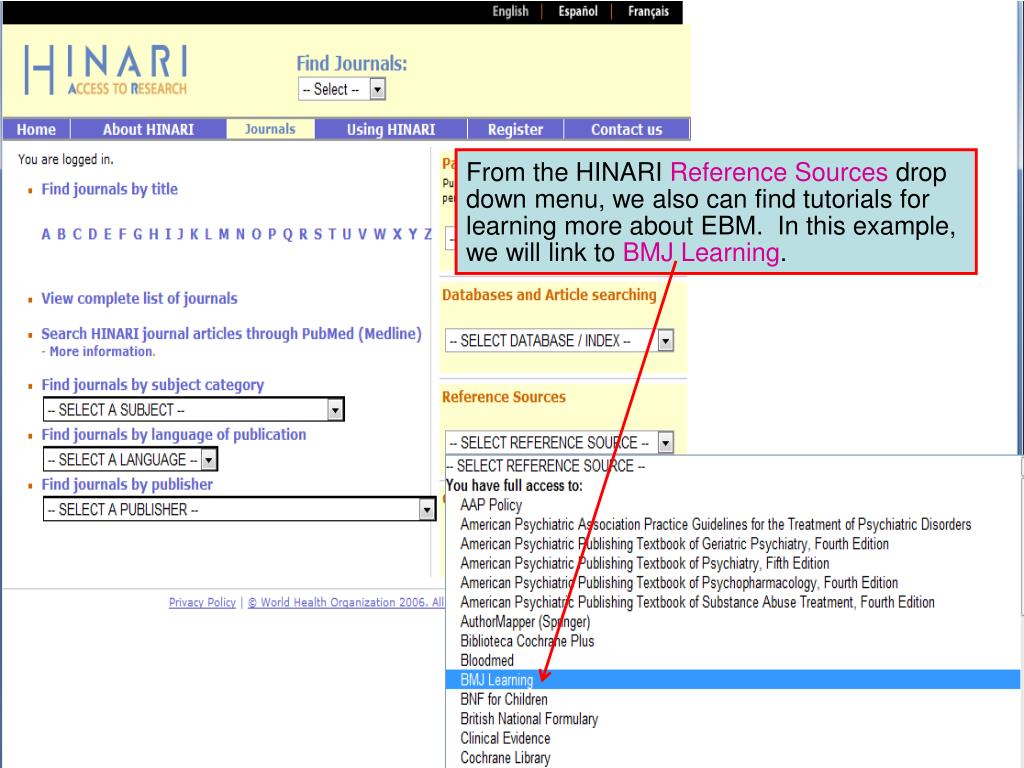
Task: Open the Using HINARI tab
Action: (391, 129)
